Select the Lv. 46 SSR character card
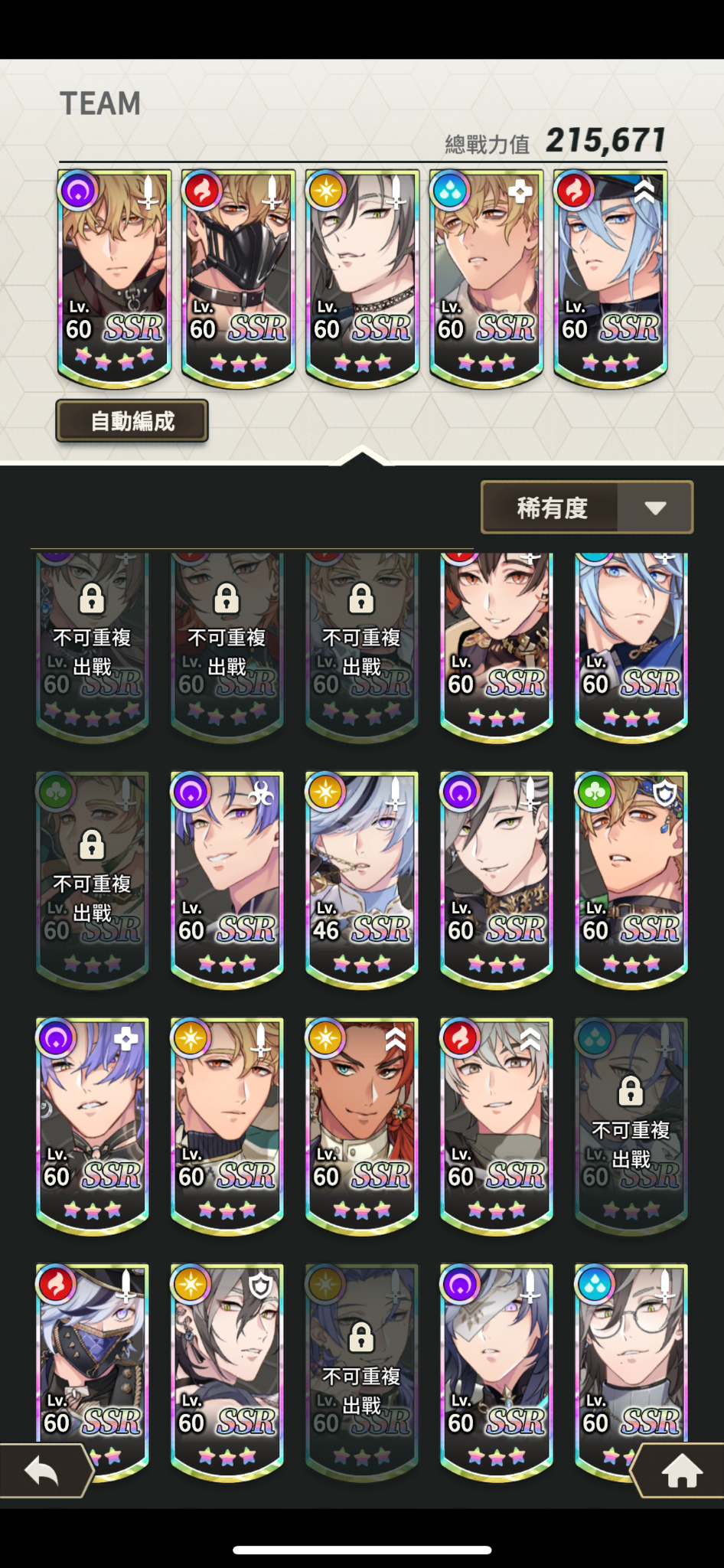Image resolution: width=724 pixels, height=1568 pixels. (x=361, y=879)
